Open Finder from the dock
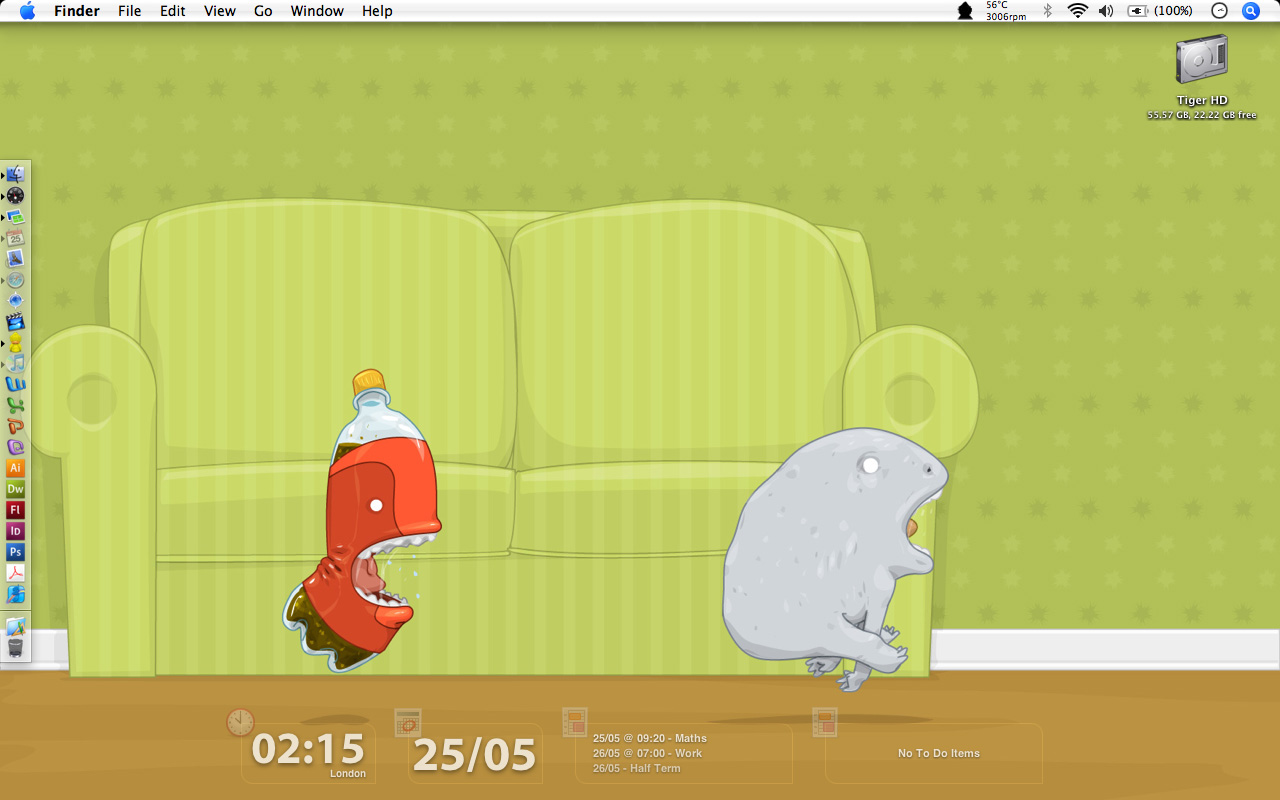This screenshot has width=1280, height=800. pos(15,174)
